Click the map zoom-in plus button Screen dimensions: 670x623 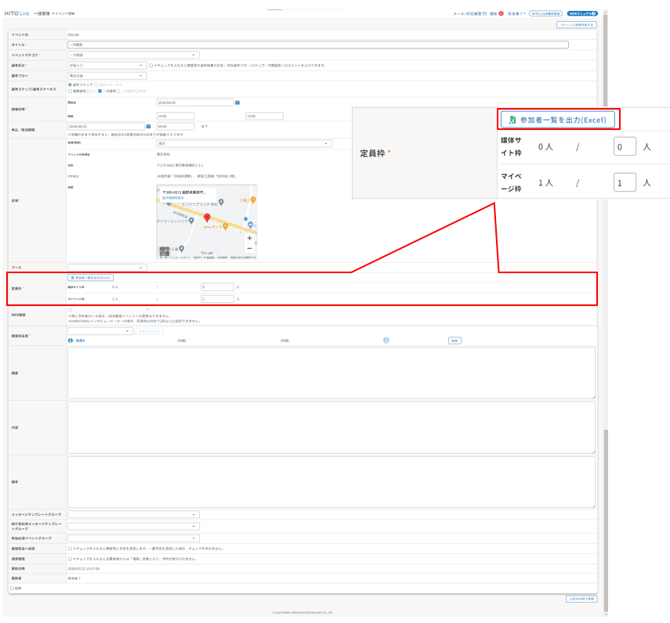(x=250, y=238)
